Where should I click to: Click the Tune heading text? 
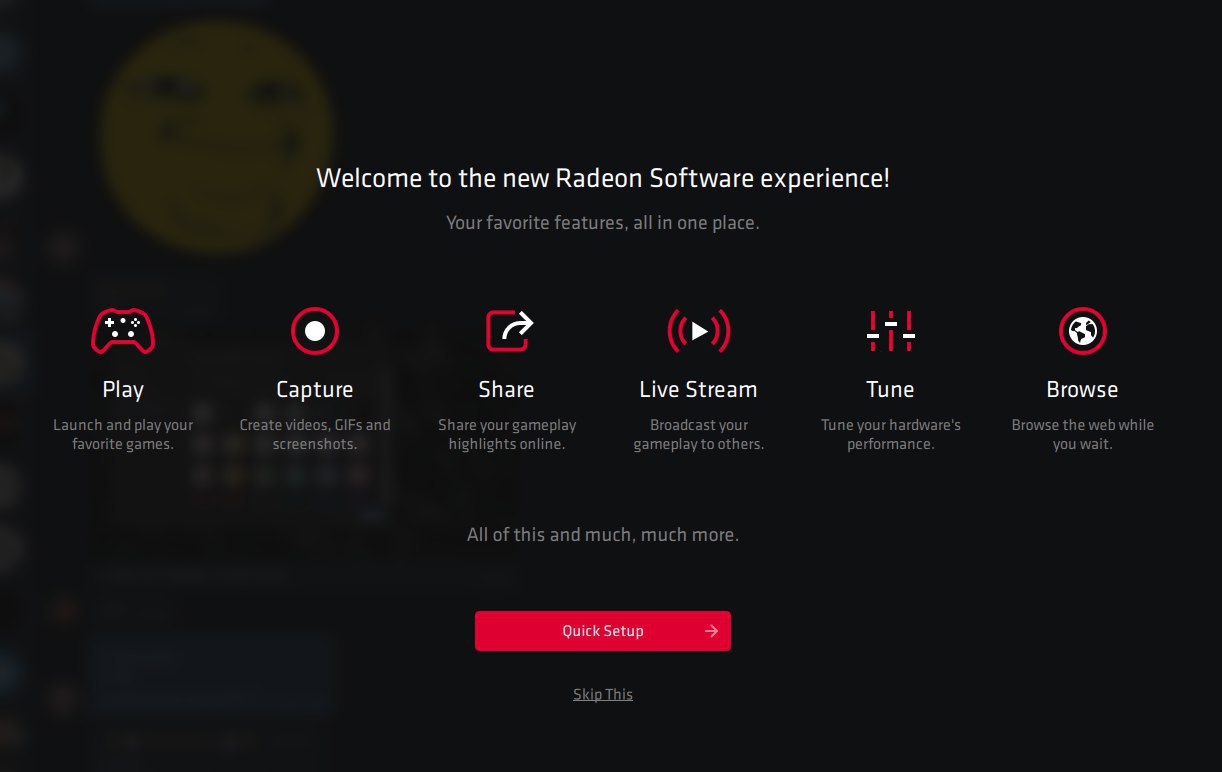(890, 390)
